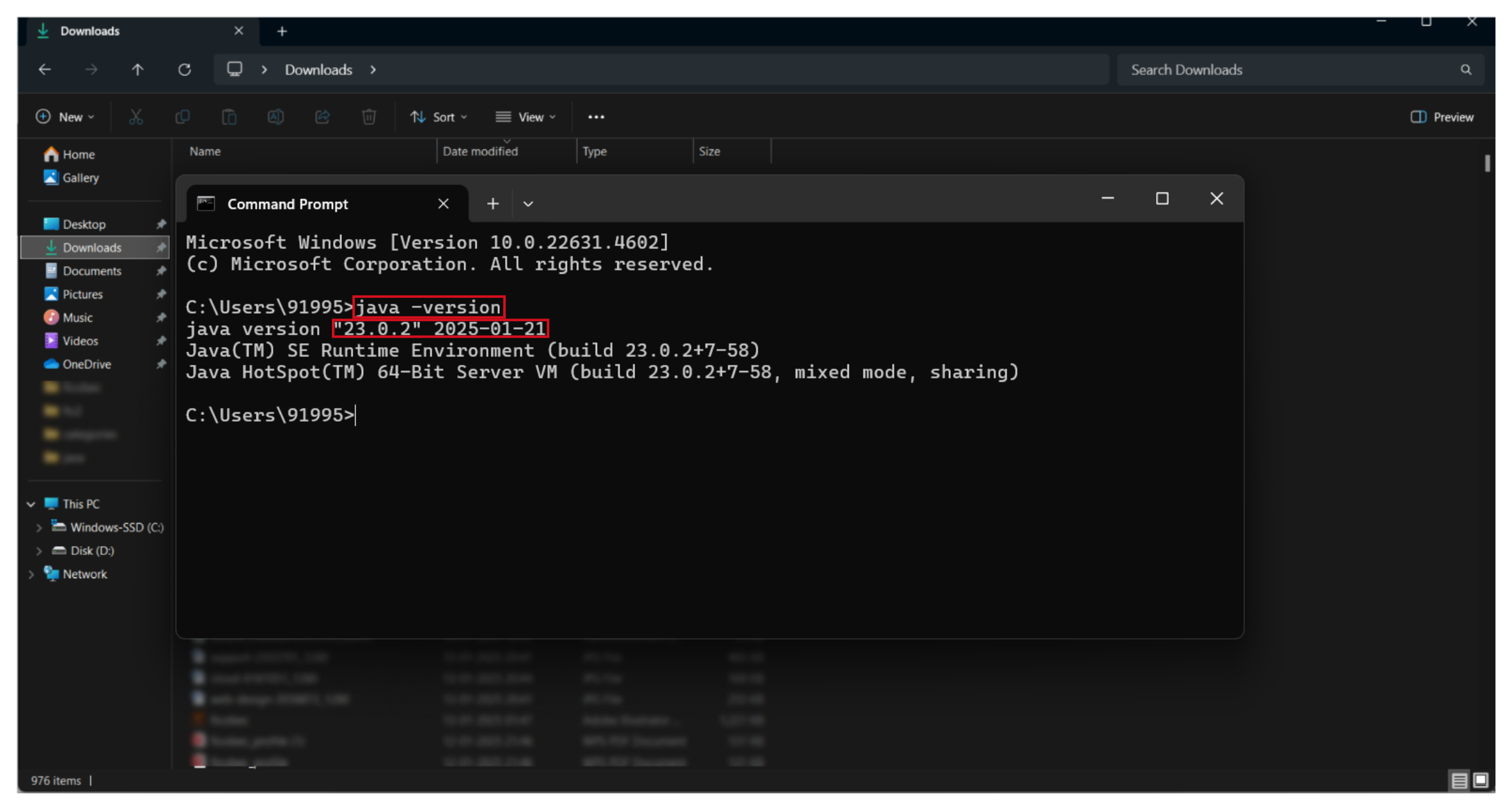Click the search magnifier icon
This screenshot has height=810, width=1512.
(1465, 70)
